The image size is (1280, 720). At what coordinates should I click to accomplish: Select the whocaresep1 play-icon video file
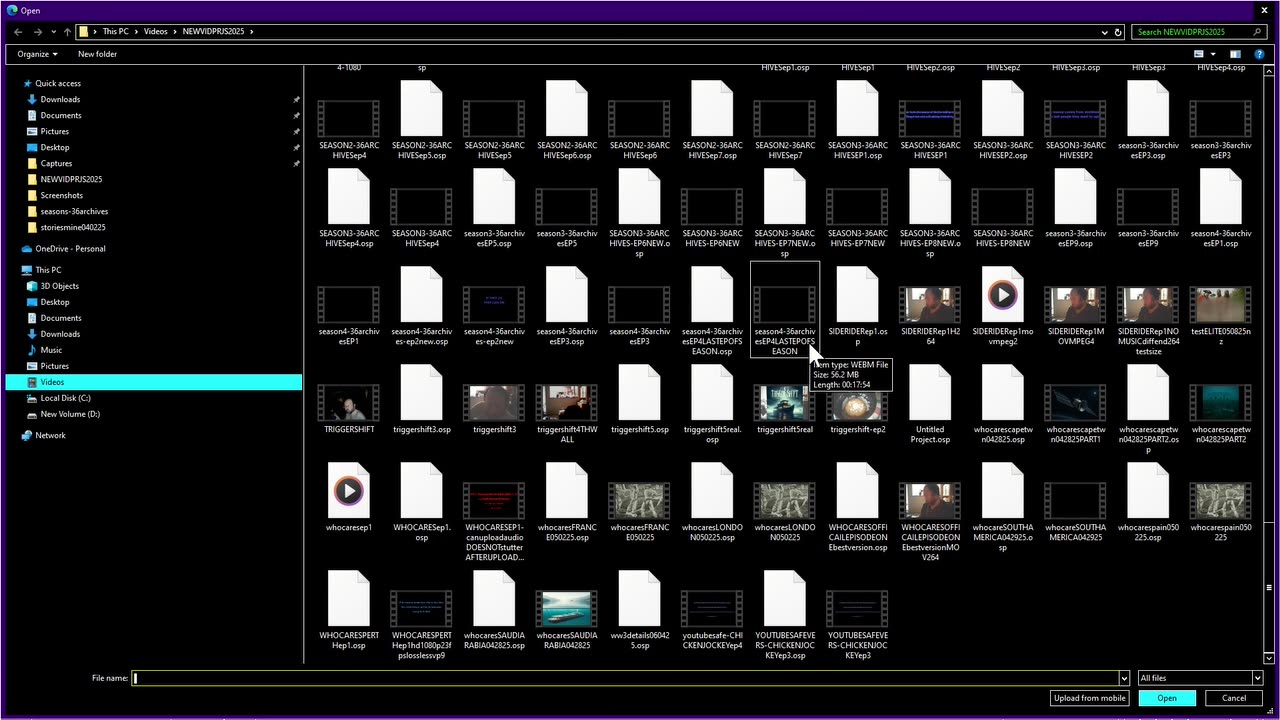349,490
